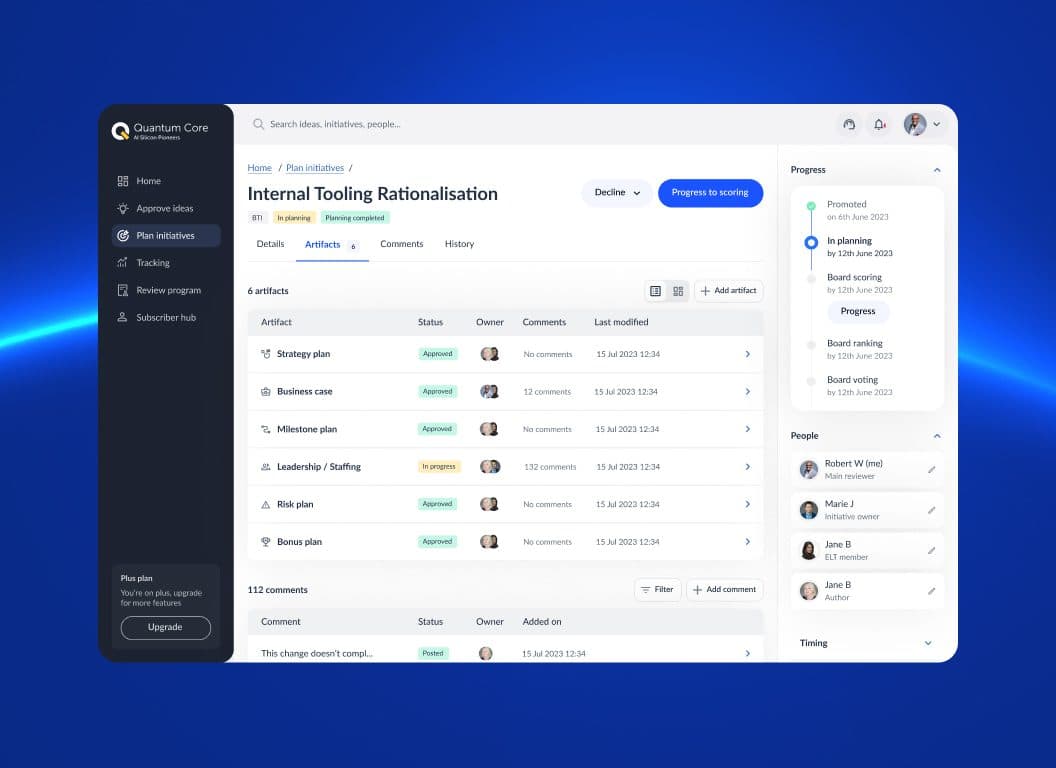Select the Board scoring progress step
The height and width of the screenshot is (768, 1056).
click(x=812, y=278)
